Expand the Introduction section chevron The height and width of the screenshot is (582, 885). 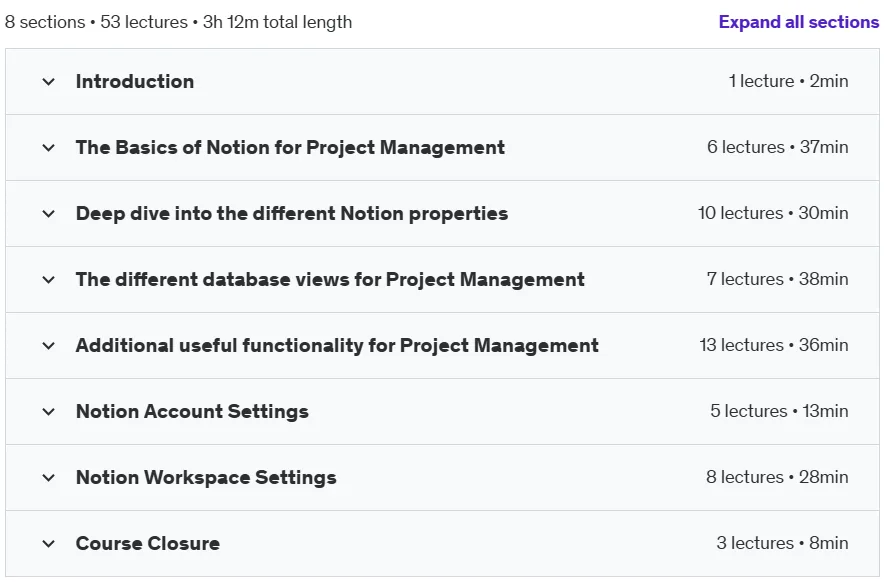[x=49, y=82]
